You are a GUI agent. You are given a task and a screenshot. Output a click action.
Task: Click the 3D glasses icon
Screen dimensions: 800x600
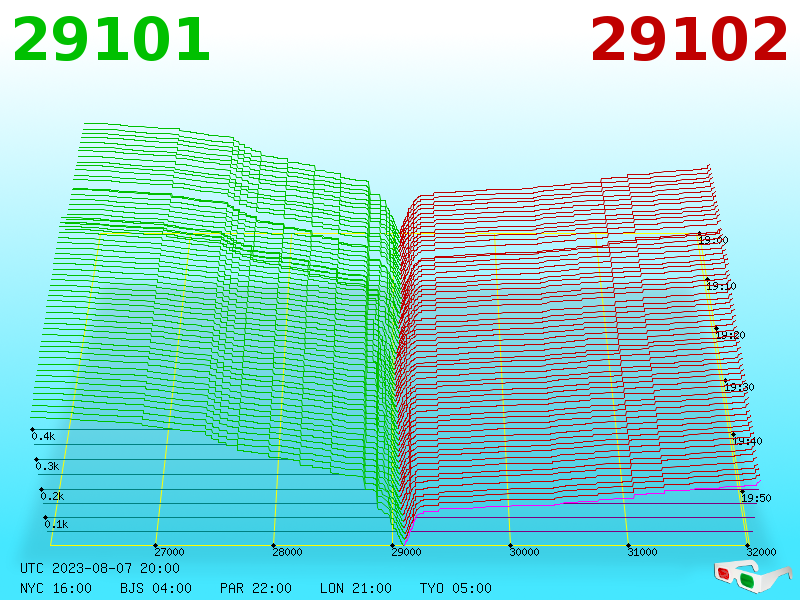(752, 577)
